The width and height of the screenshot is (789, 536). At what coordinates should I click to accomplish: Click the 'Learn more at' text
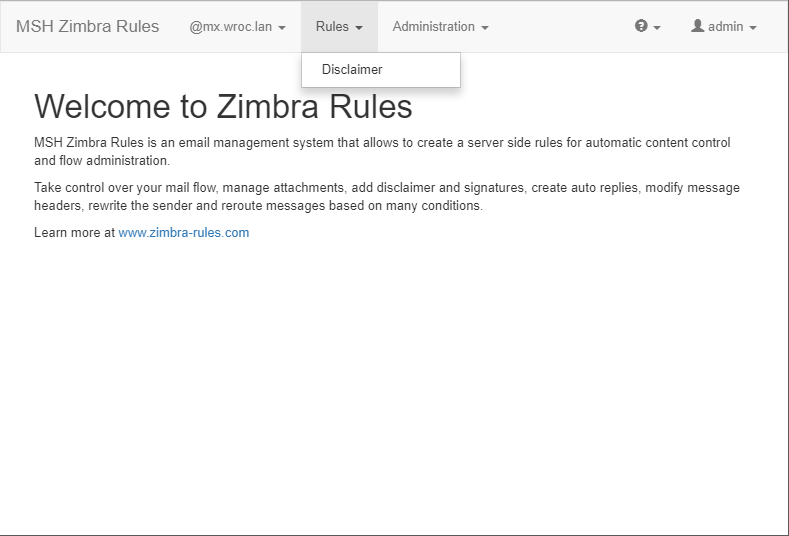click(74, 233)
